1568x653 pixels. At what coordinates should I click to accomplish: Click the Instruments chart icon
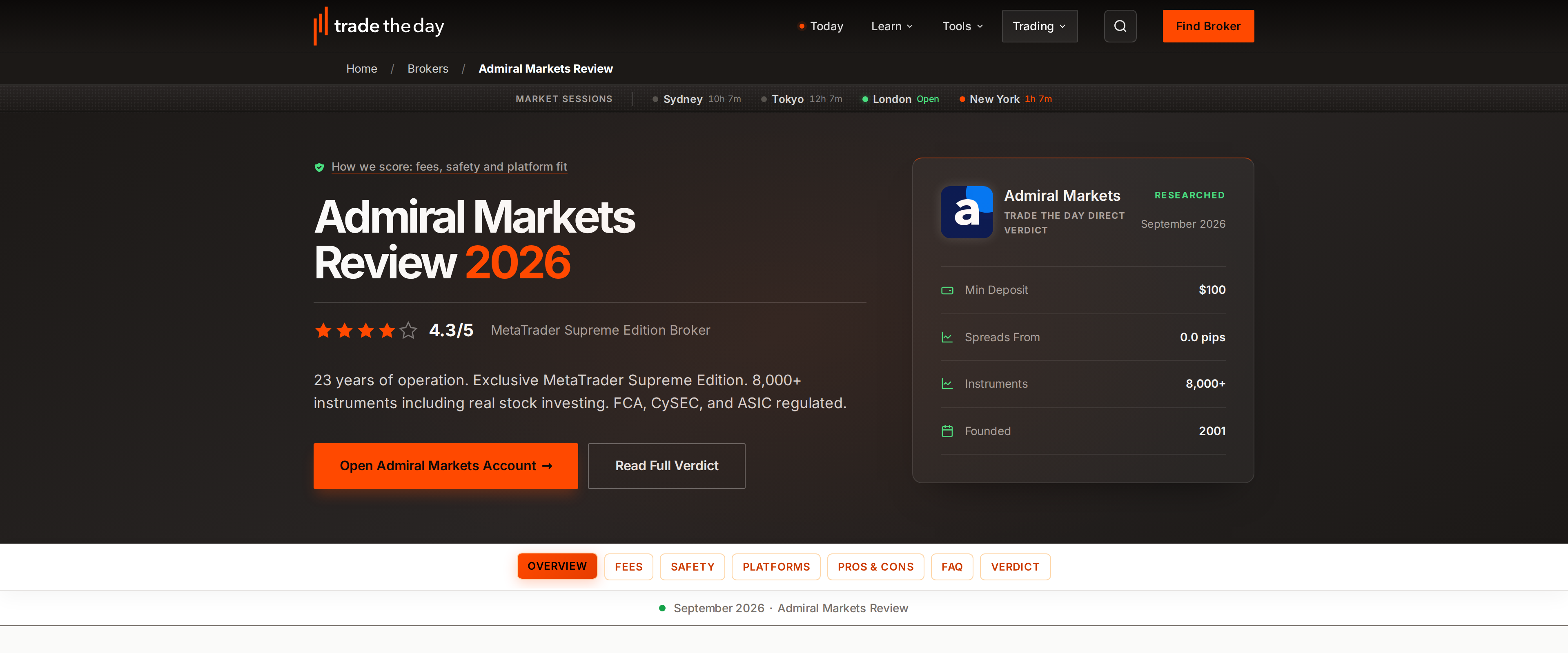click(x=947, y=384)
